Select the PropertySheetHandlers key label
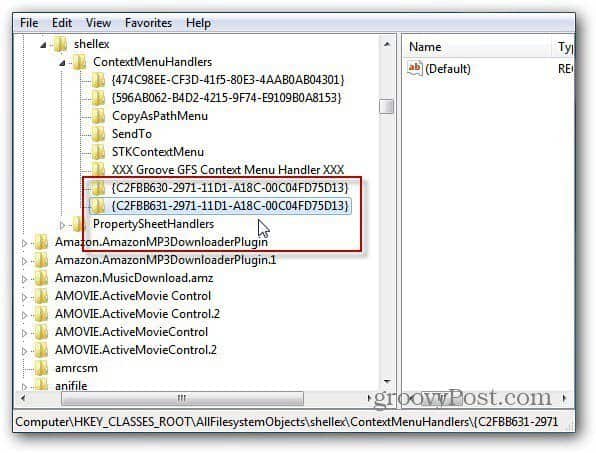 pyautogui.click(x=153, y=224)
